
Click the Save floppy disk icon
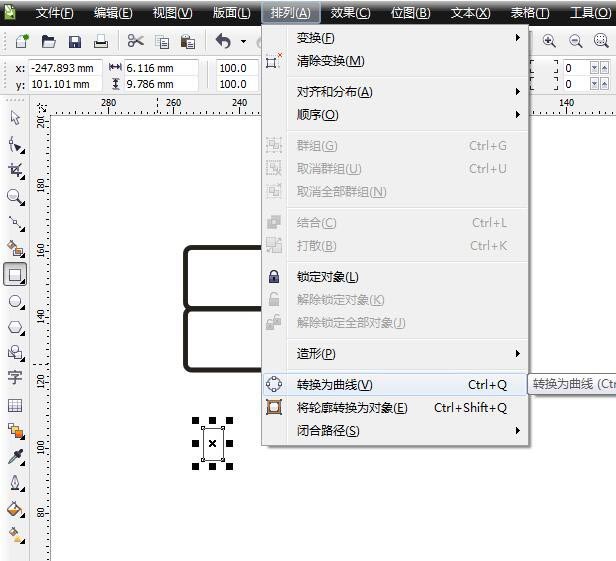(x=75, y=41)
